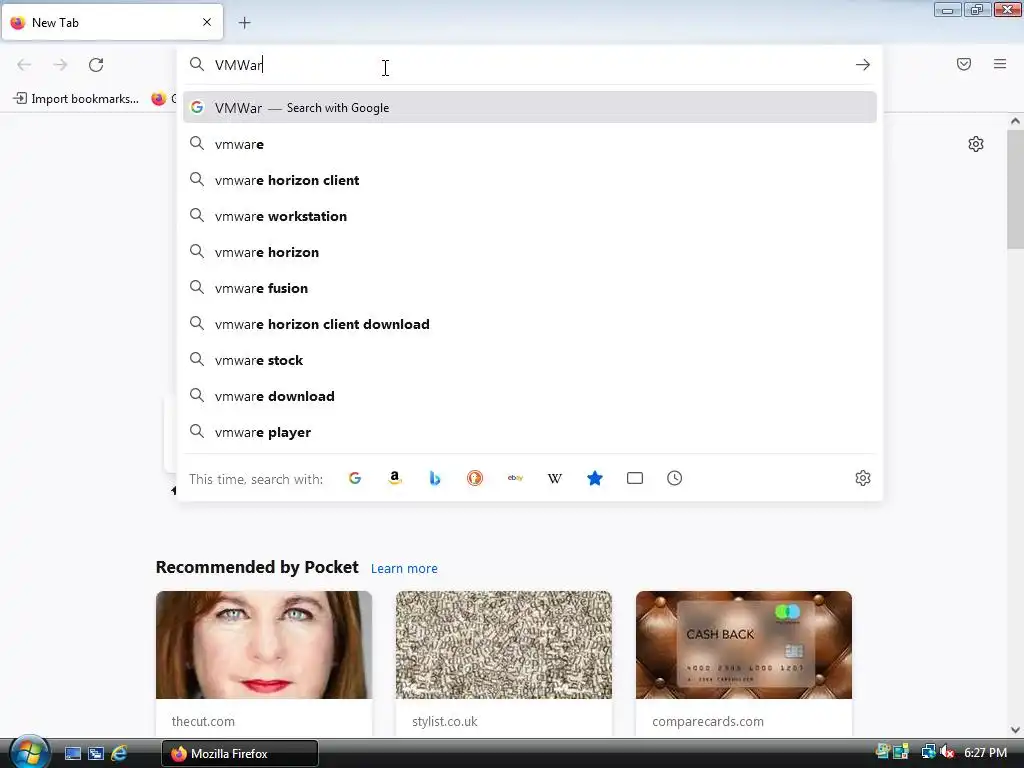Select the New Tab tab
Screen dimensions: 1024x768
coord(112,22)
